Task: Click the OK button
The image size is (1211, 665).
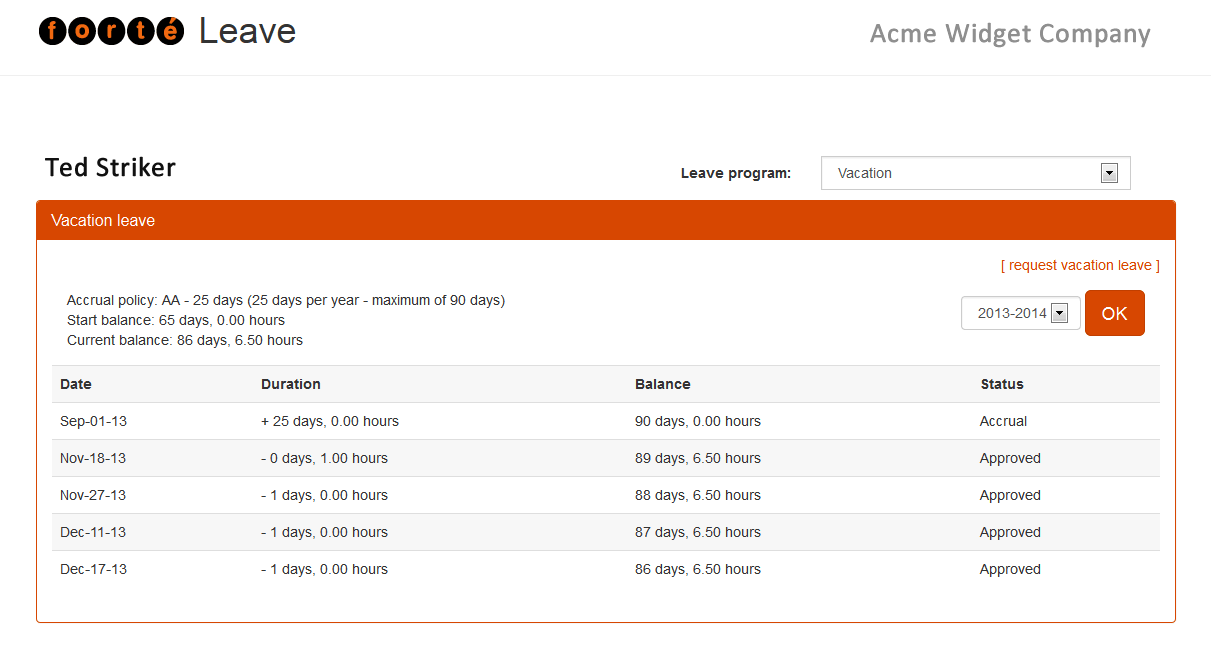Action: (1115, 313)
